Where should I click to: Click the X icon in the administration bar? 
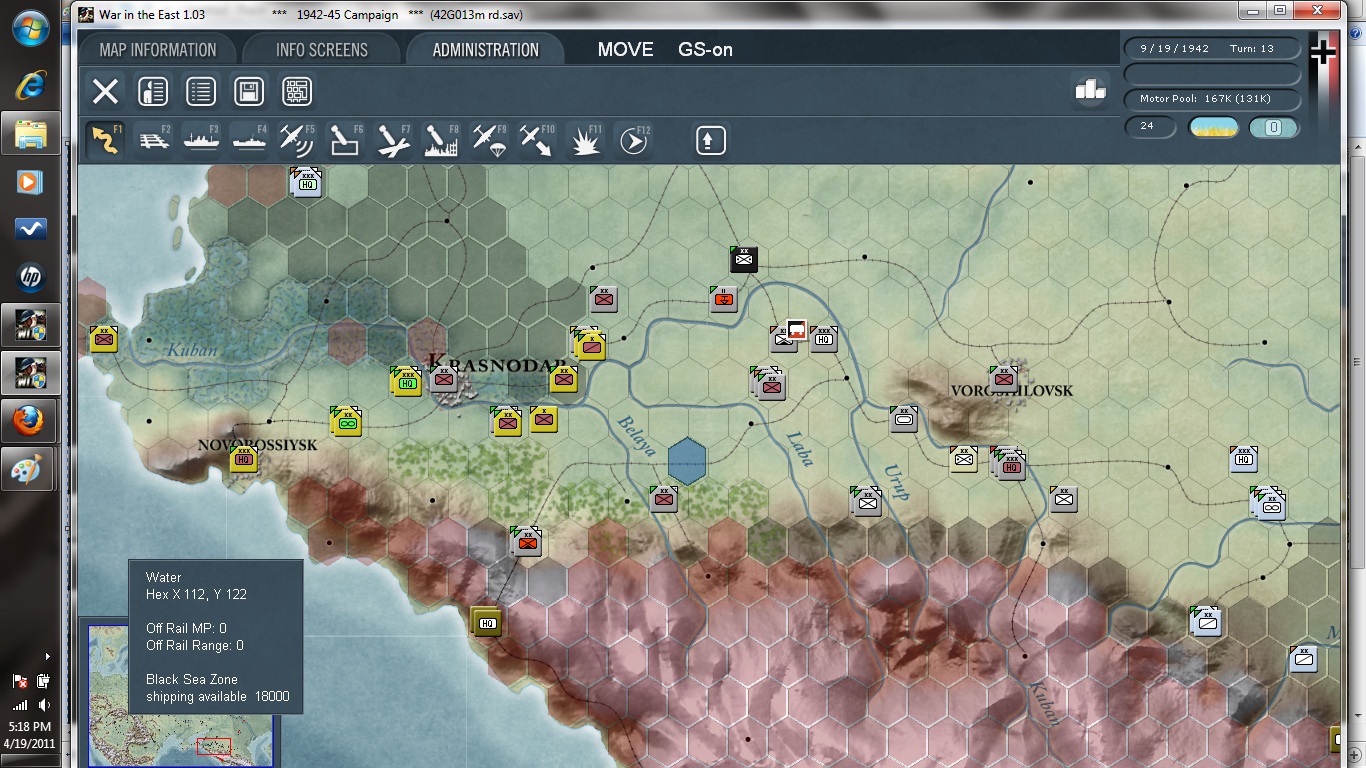click(105, 92)
